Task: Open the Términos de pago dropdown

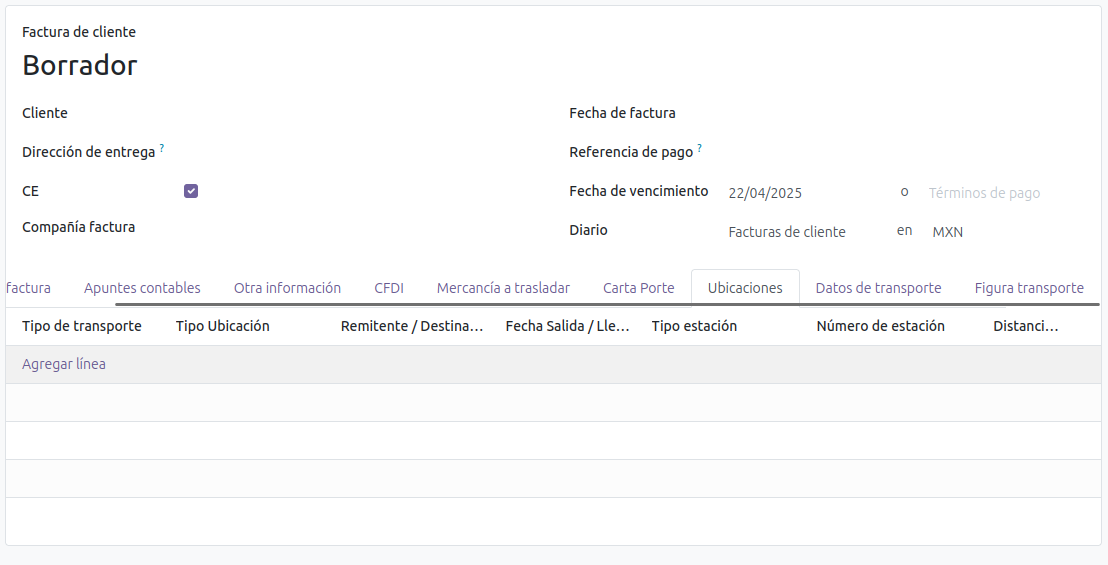Action: pos(1000,193)
